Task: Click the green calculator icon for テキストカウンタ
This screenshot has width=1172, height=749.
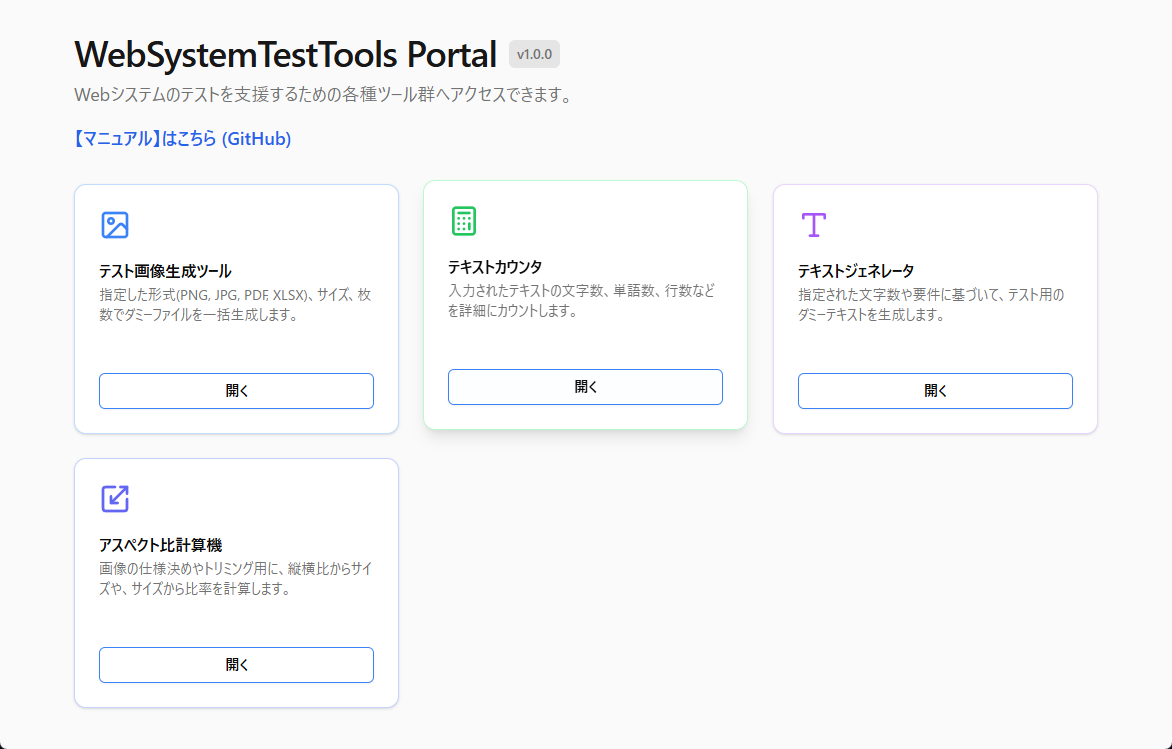Action: [464, 221]
